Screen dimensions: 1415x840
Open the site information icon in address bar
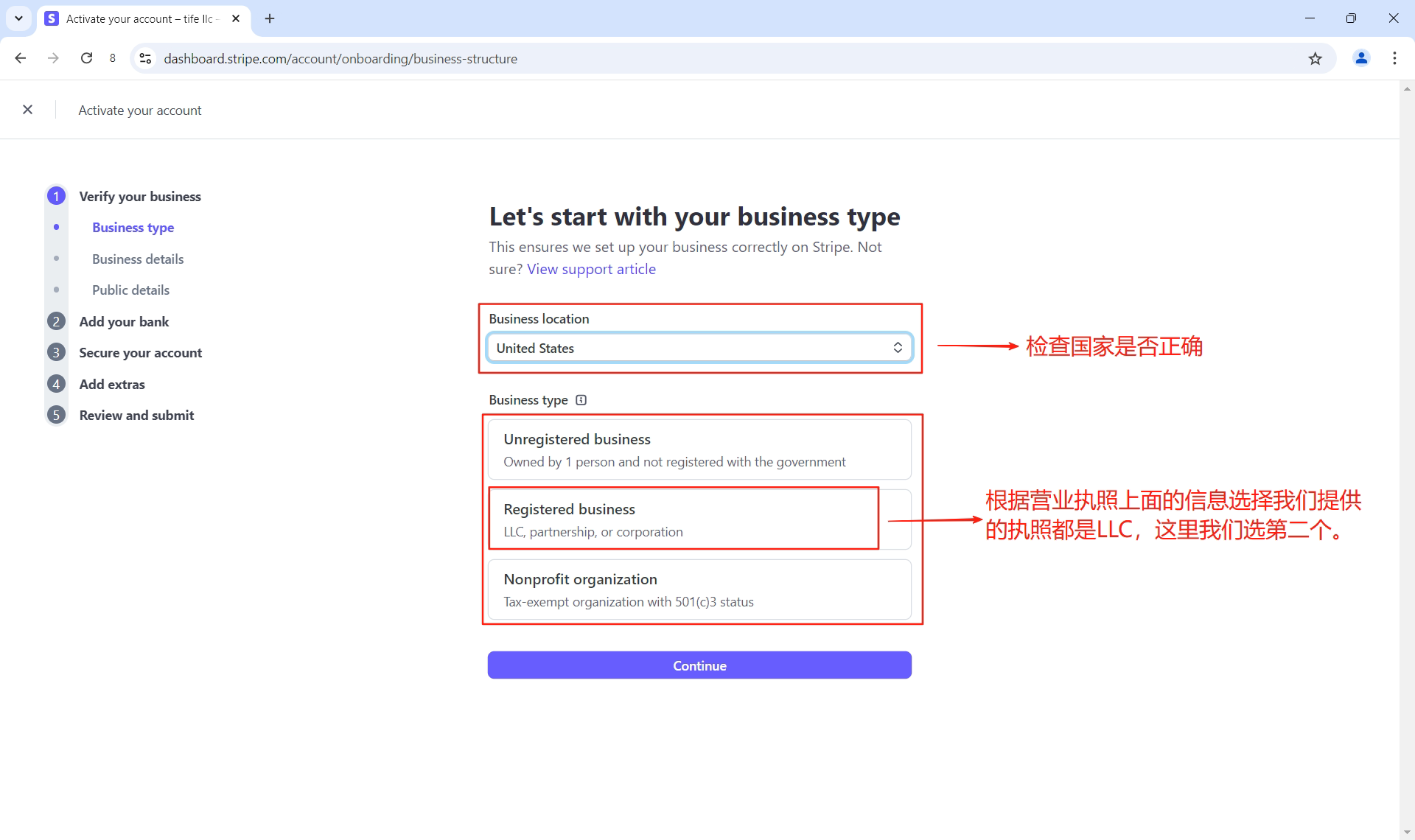pos(145,58)
